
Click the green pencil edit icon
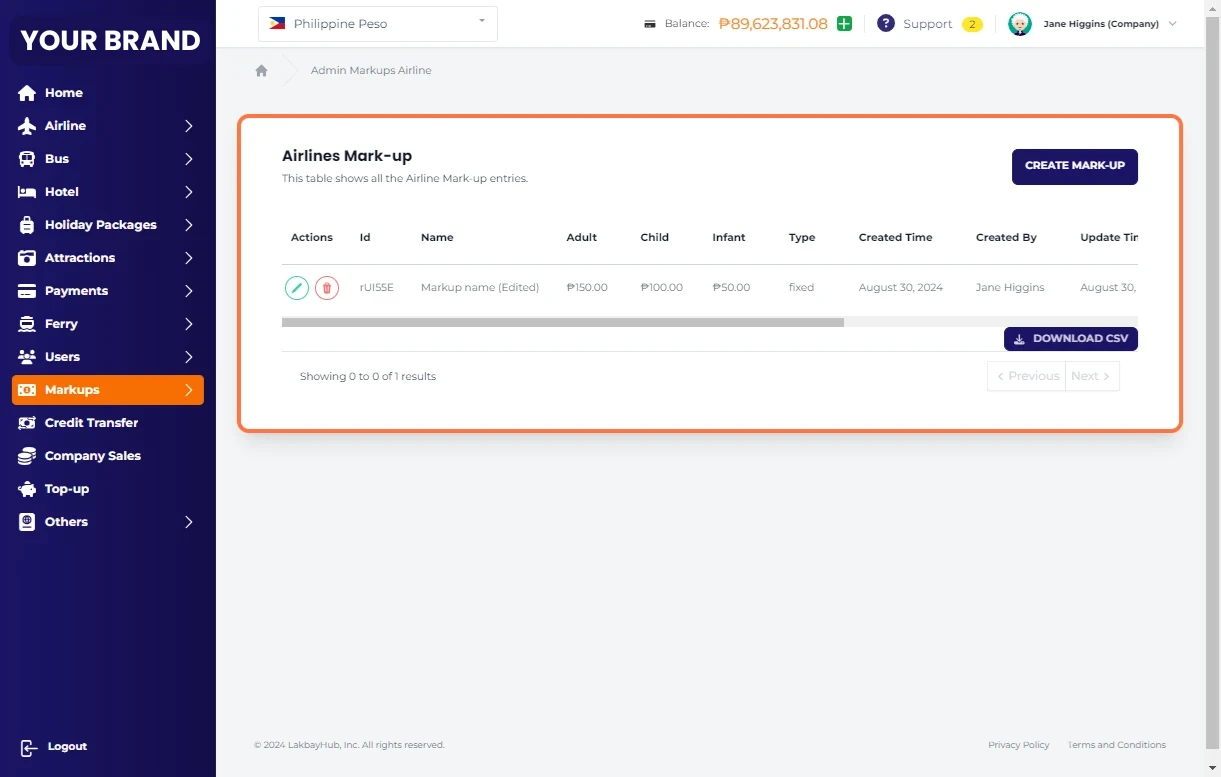(x=297, y=288)
